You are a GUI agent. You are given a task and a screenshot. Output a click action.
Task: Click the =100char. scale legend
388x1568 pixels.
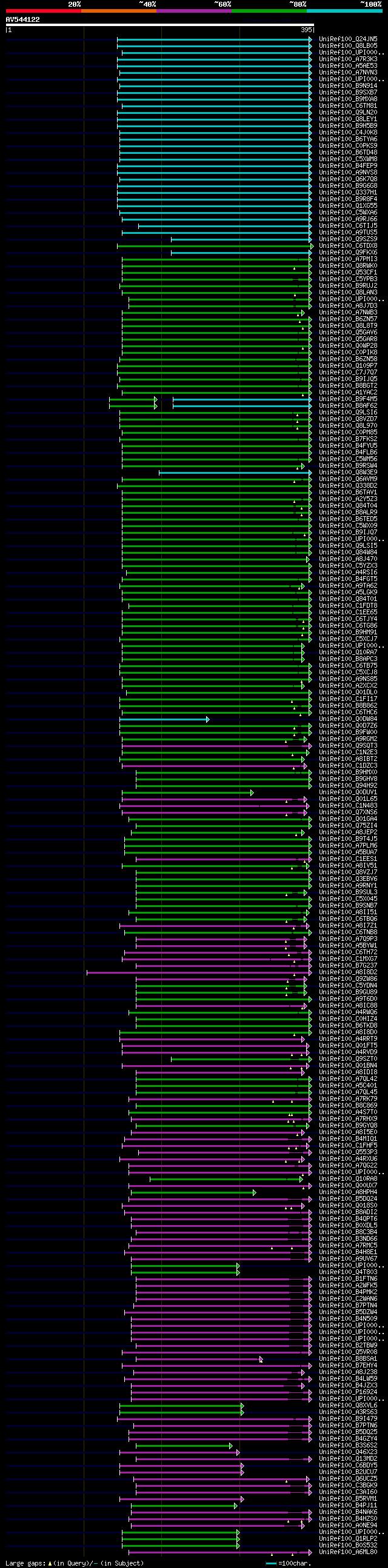tap(289, 1563)
